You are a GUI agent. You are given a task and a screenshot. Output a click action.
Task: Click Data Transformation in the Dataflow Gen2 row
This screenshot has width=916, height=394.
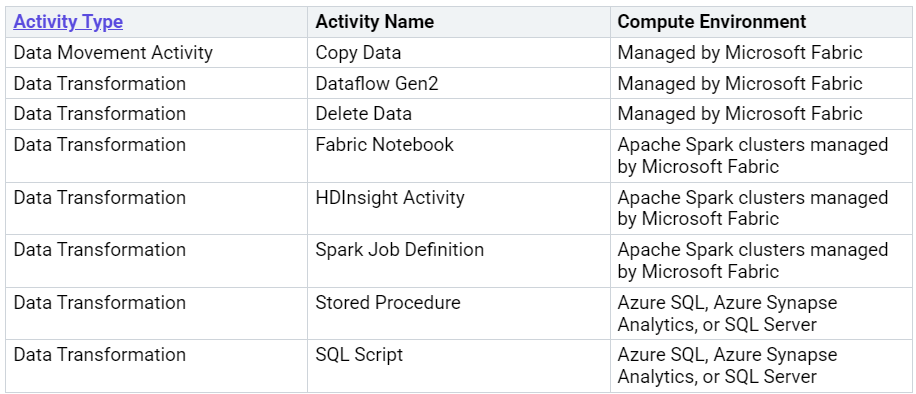[x=99, y=84]
